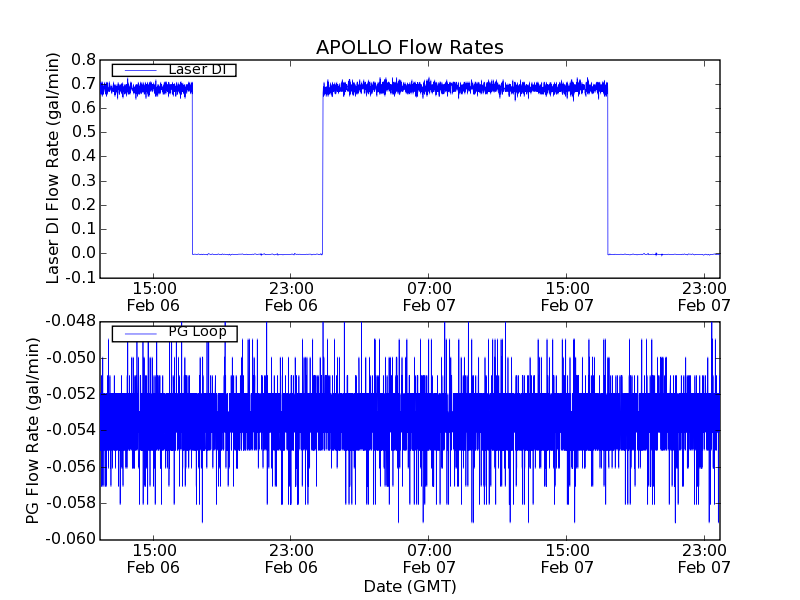Viewport: 800px width, 600px height.
Task: Select the -0.060 tick label on bottom plot
Action: point(70,539)
